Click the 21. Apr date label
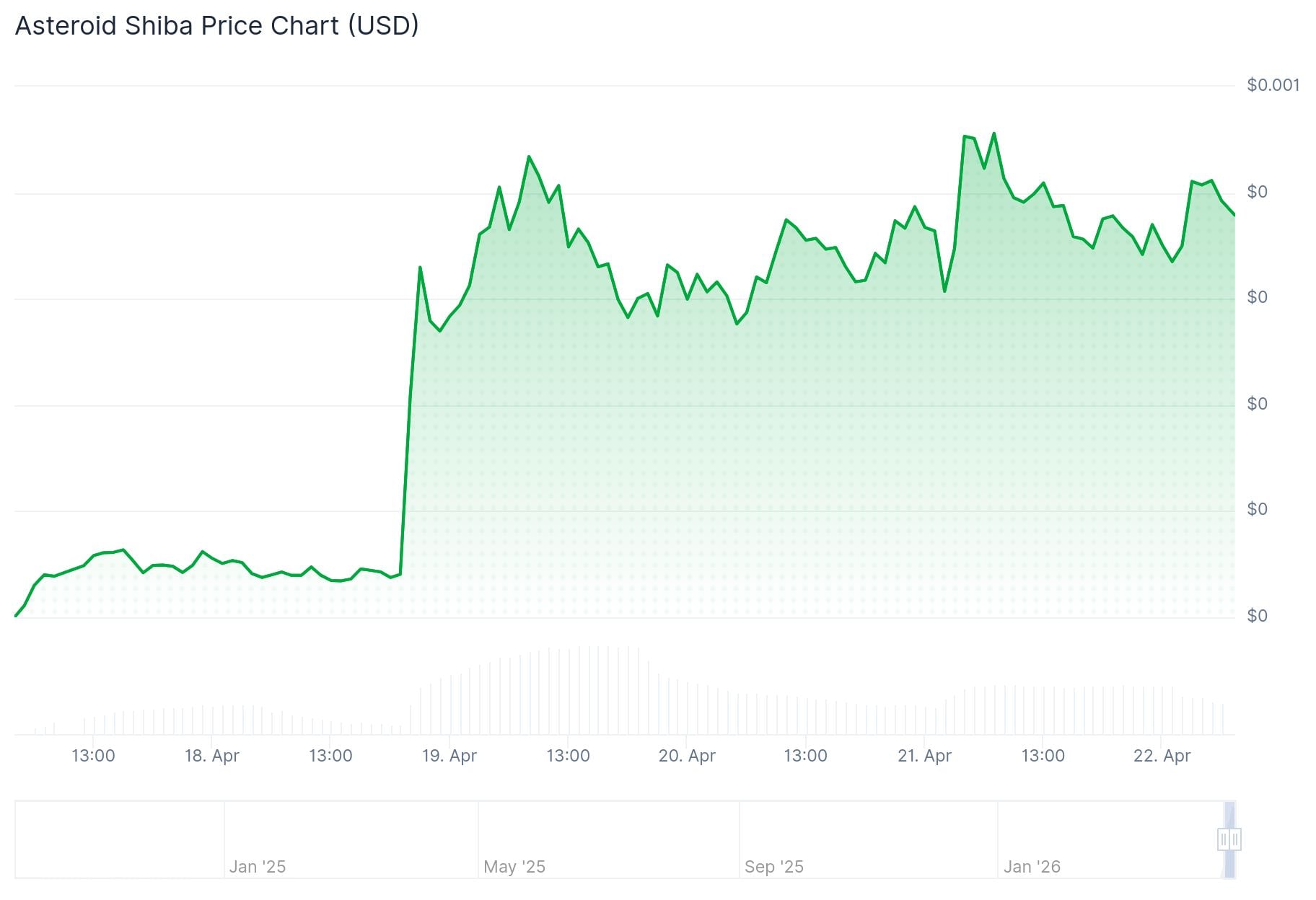Viewport: 1316px width, 900px height. coord(924,756)
